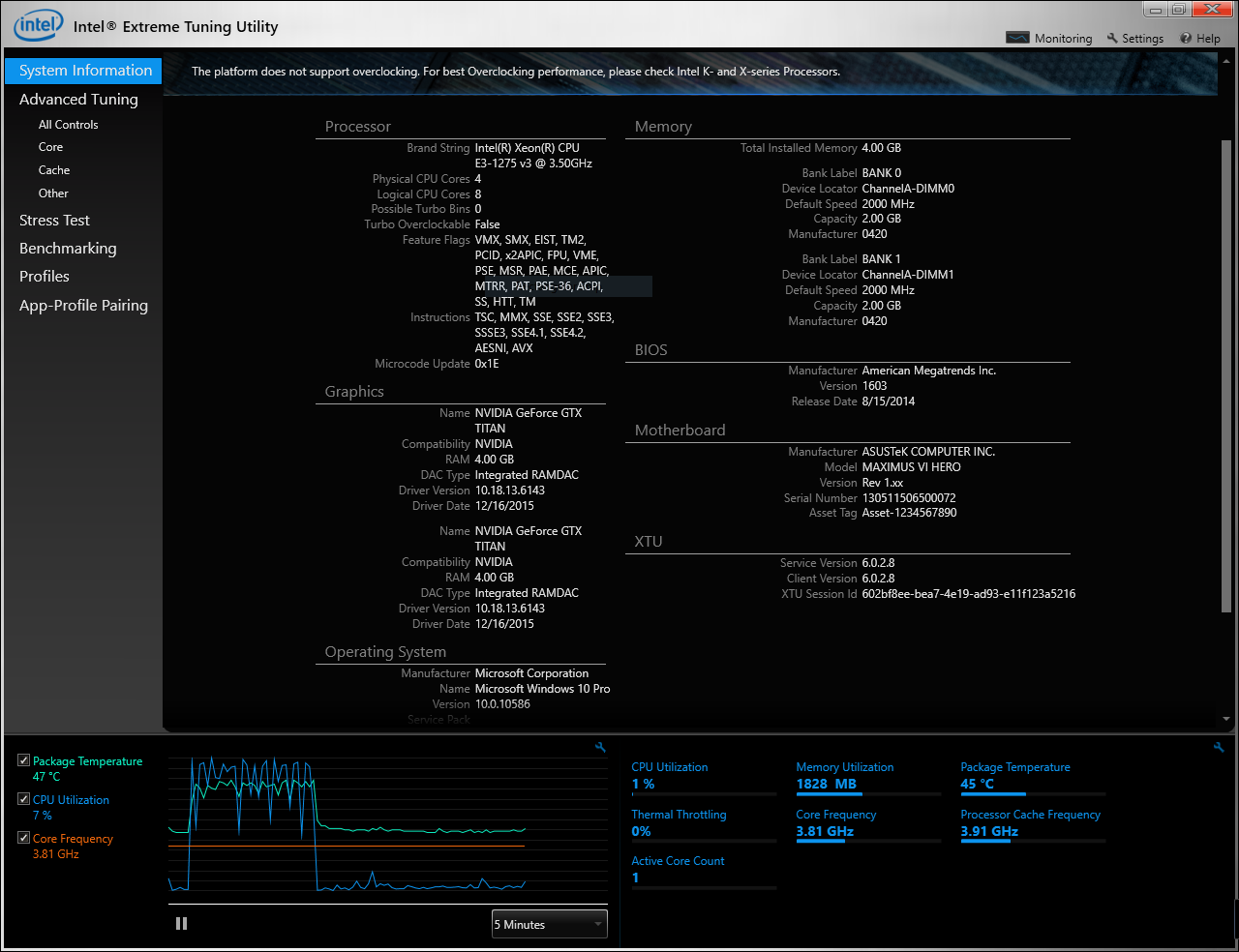The width and height of the screenshot is (1239, 952).
Task: Click American Megatrends Inc. manufacturer text
Action: click(x=929, y=371)
